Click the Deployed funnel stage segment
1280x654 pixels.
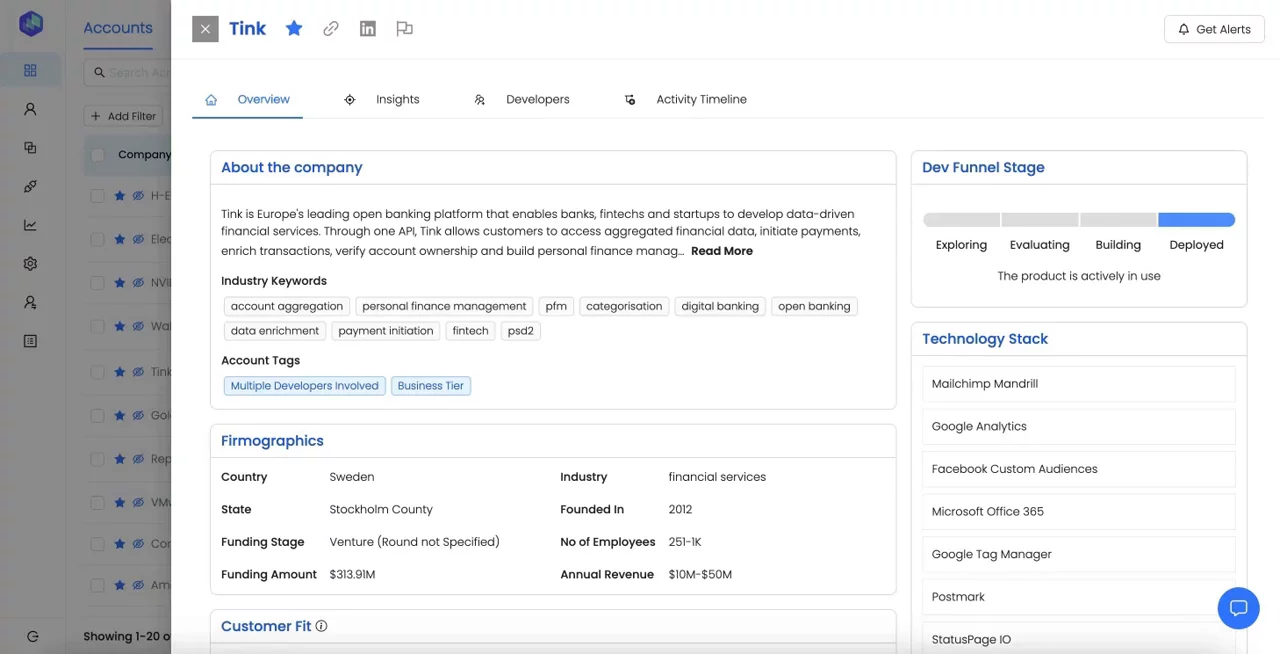(x=1196, y=220)
